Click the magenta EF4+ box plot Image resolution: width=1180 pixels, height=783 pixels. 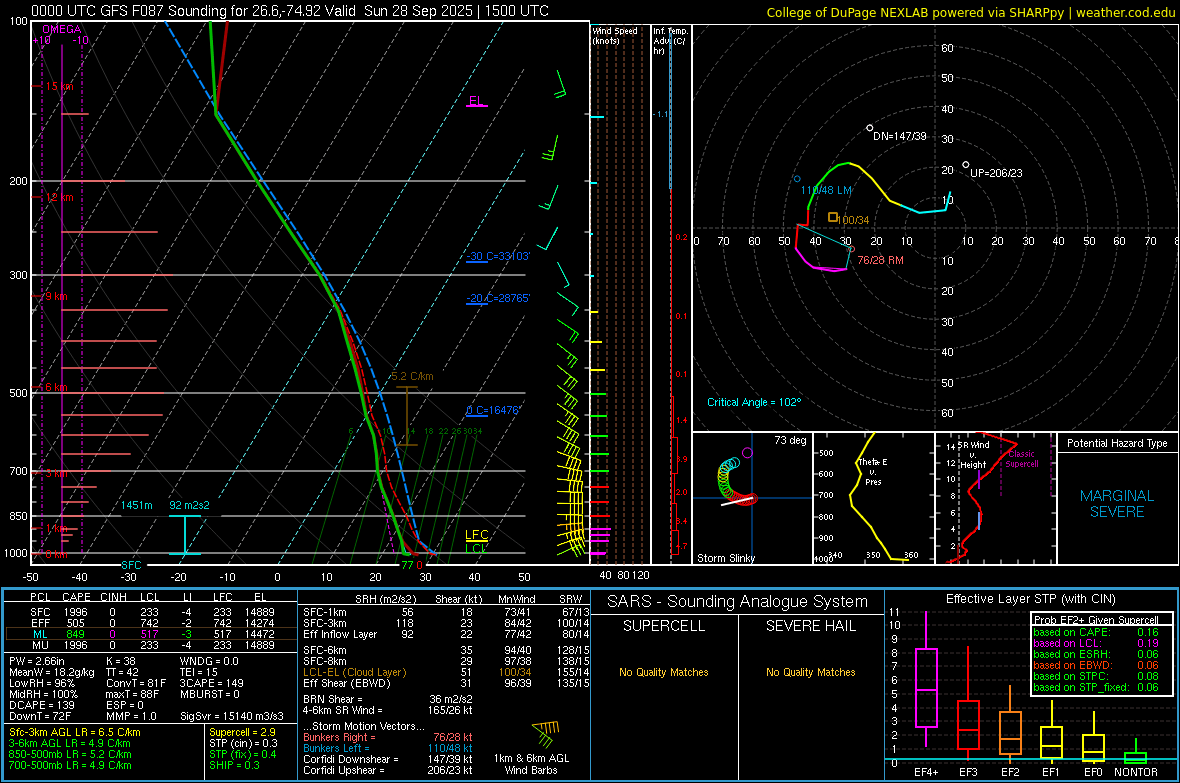926,679
